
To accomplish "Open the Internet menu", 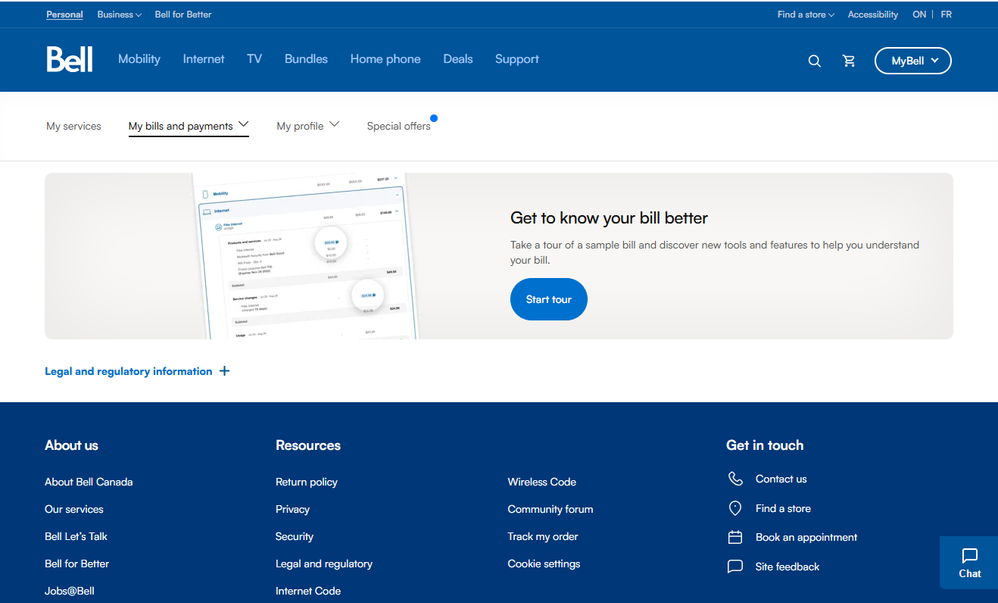I will (x=203, y=59).
